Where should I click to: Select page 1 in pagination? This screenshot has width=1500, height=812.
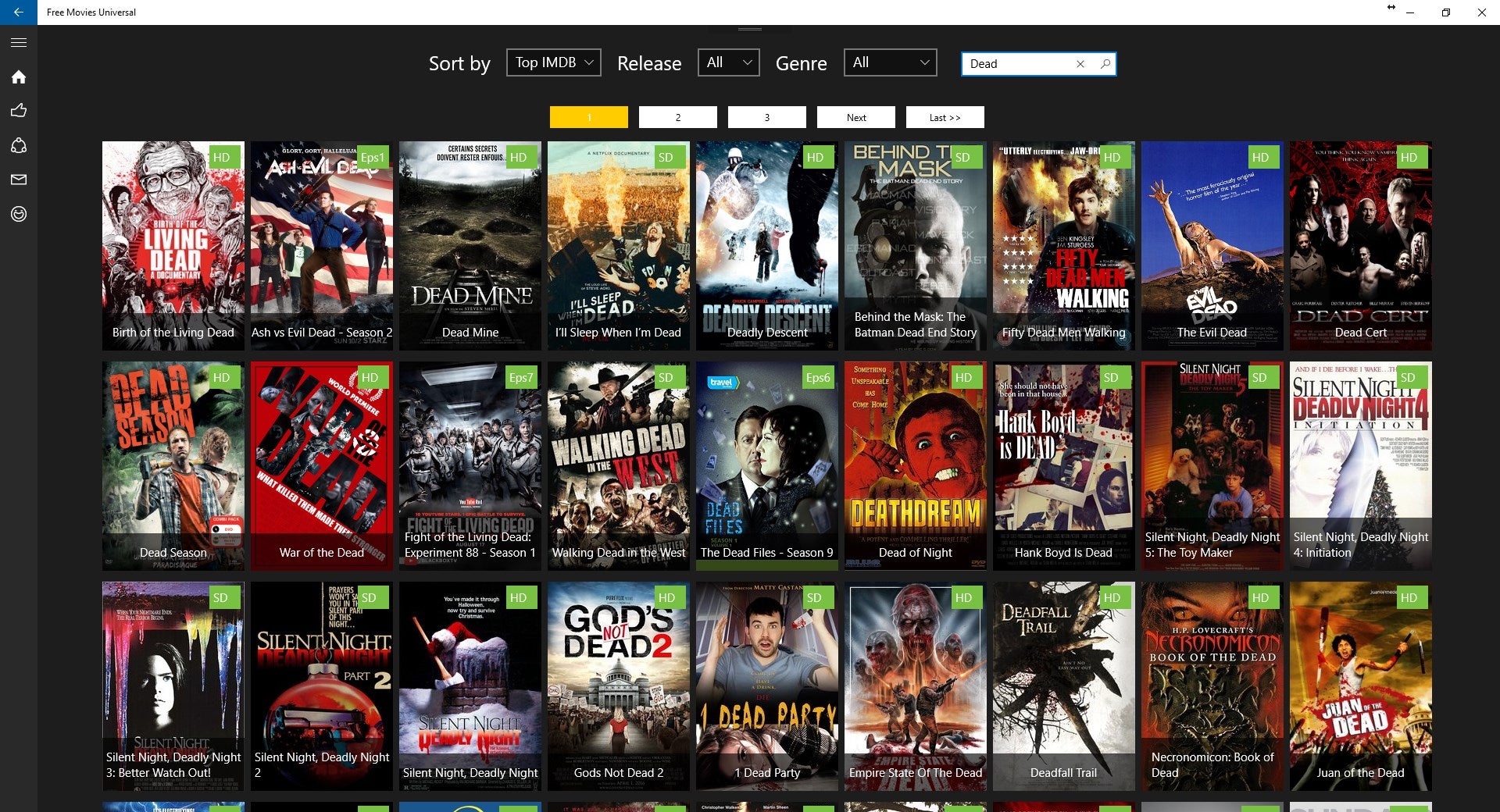tap(589, 117)
